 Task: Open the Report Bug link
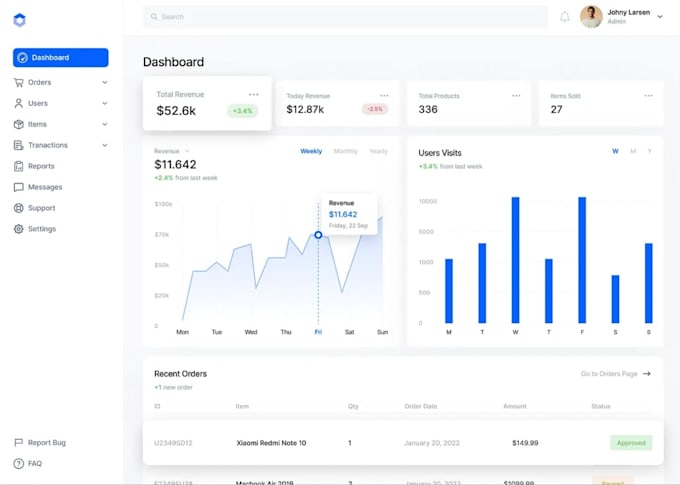[47, 442]
